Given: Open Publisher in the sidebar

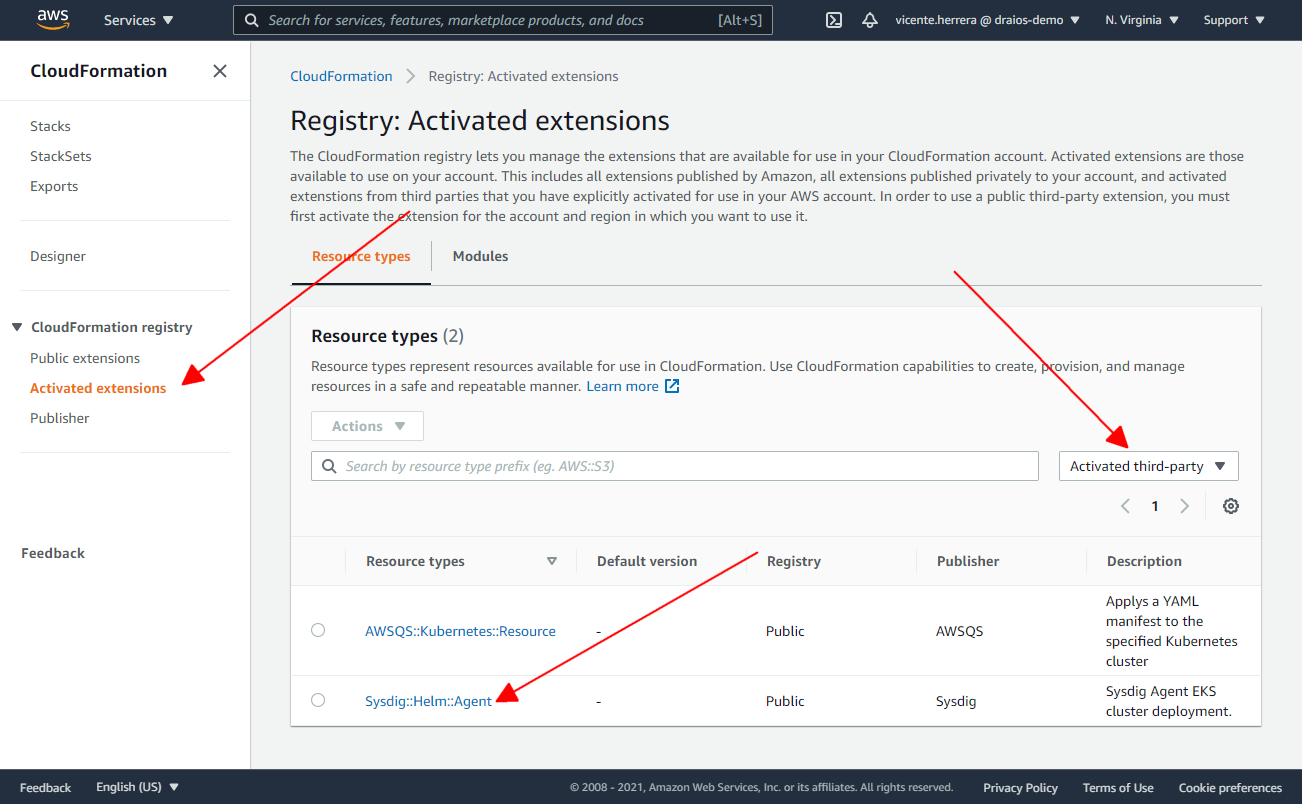Looking at the screenshot, I should 60,418.
